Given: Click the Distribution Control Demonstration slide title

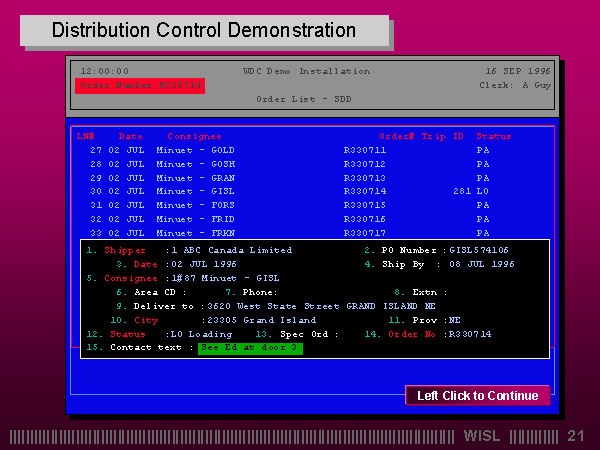Looking at the screenshot, I should tap(204, 30).
